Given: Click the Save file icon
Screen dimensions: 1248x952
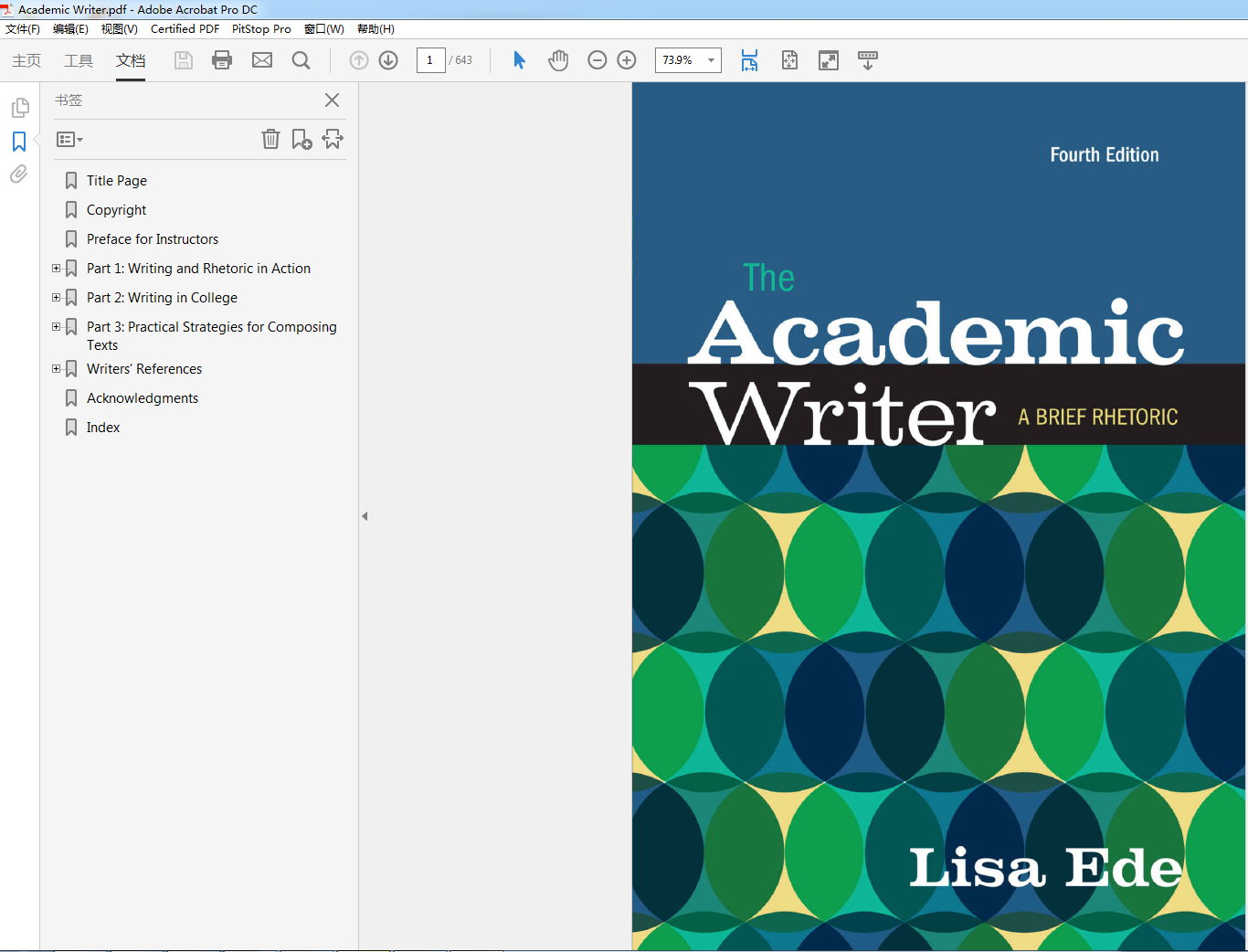Looking at the screenshot, I should 184,60.
